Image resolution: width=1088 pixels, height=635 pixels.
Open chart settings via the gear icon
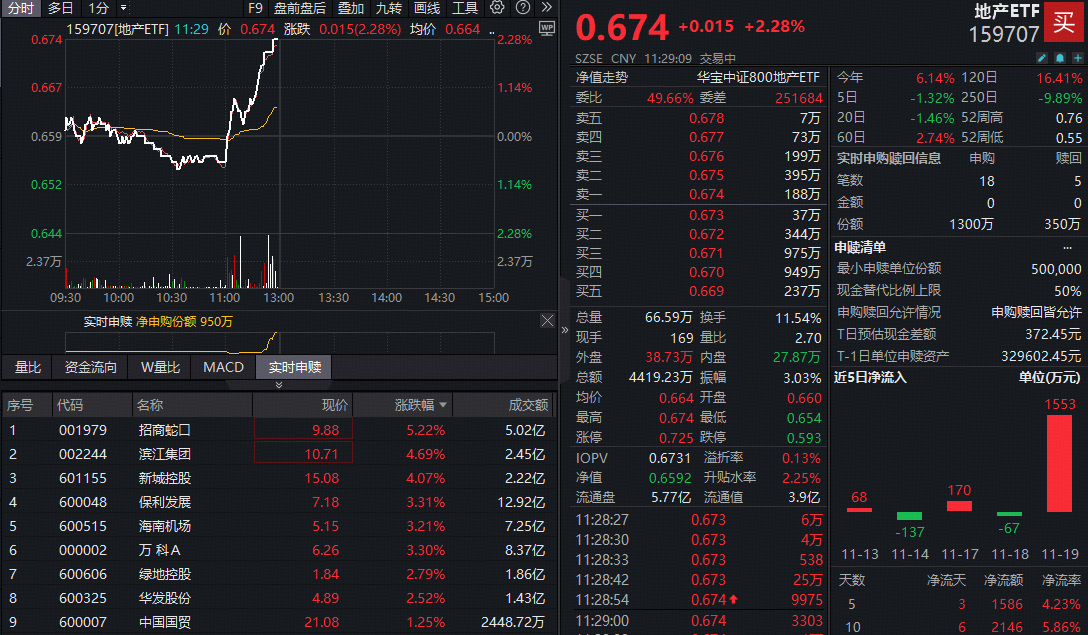point(496,8)
